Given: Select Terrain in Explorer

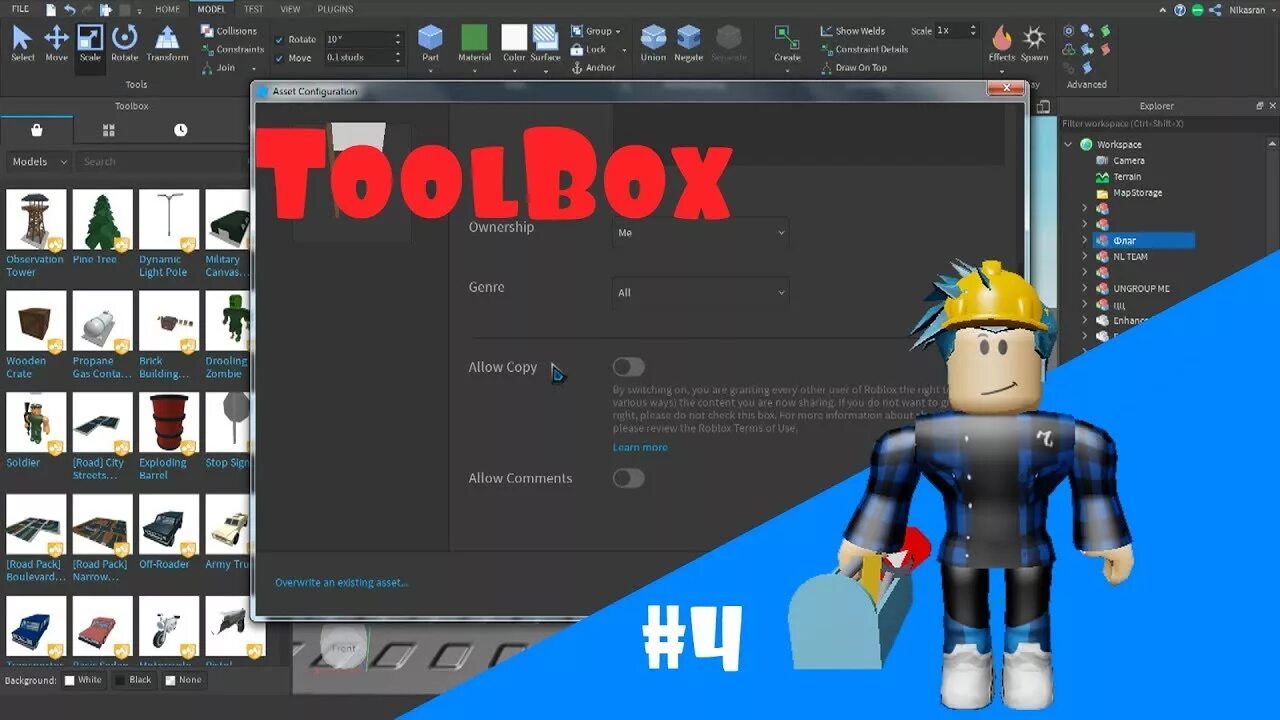Looking at the screenshot, I should pyautogui.click(x=1127, y=176).
